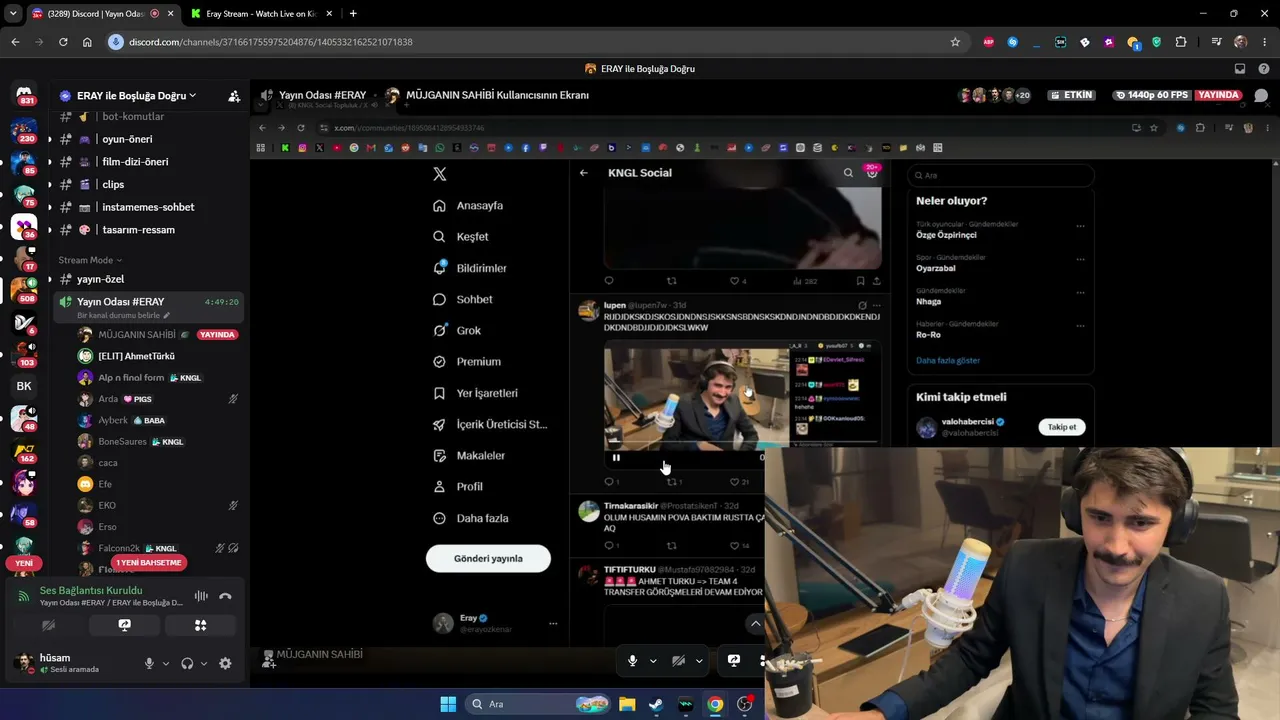Open Chrome extensions puzzle icon
The image size is (1280, 720).
coord(1181,42)
